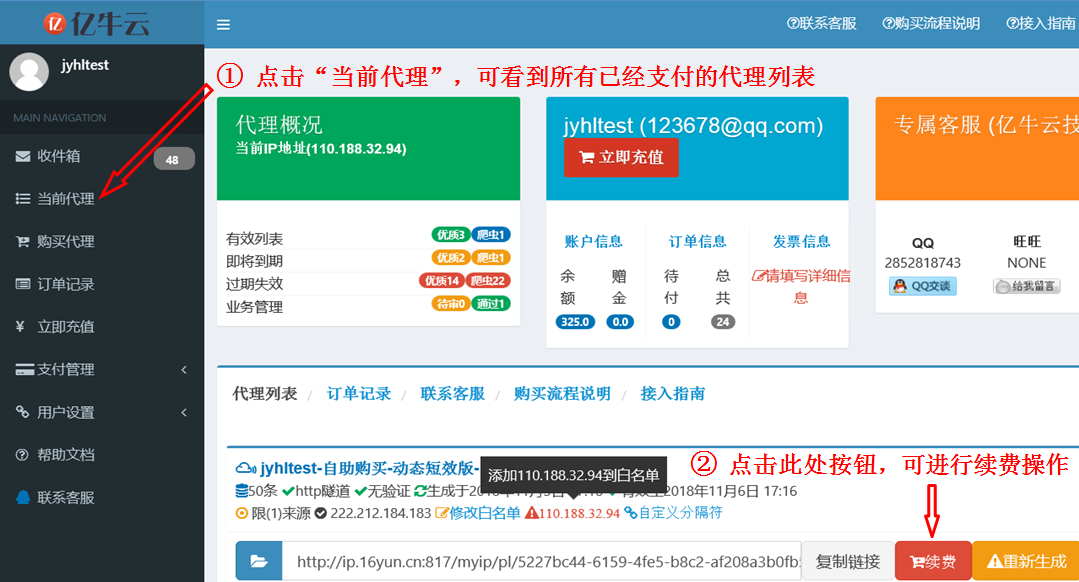Screen dimensions: 1079x582
Task: Click the red 续费 button
Action: point(933,561)
